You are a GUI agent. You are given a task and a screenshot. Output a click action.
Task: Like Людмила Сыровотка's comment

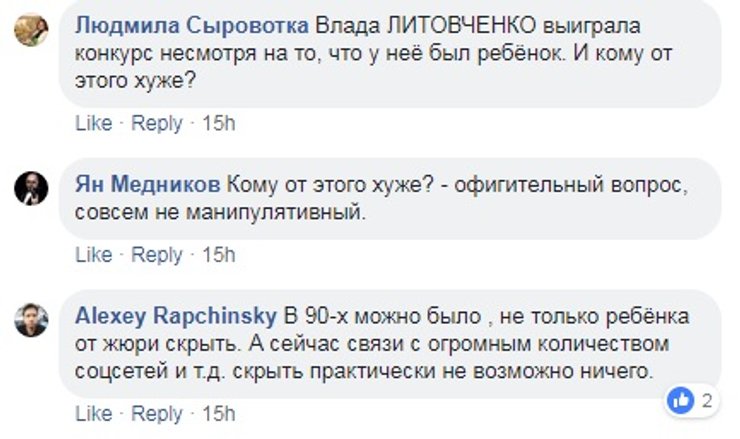(93, 124)
